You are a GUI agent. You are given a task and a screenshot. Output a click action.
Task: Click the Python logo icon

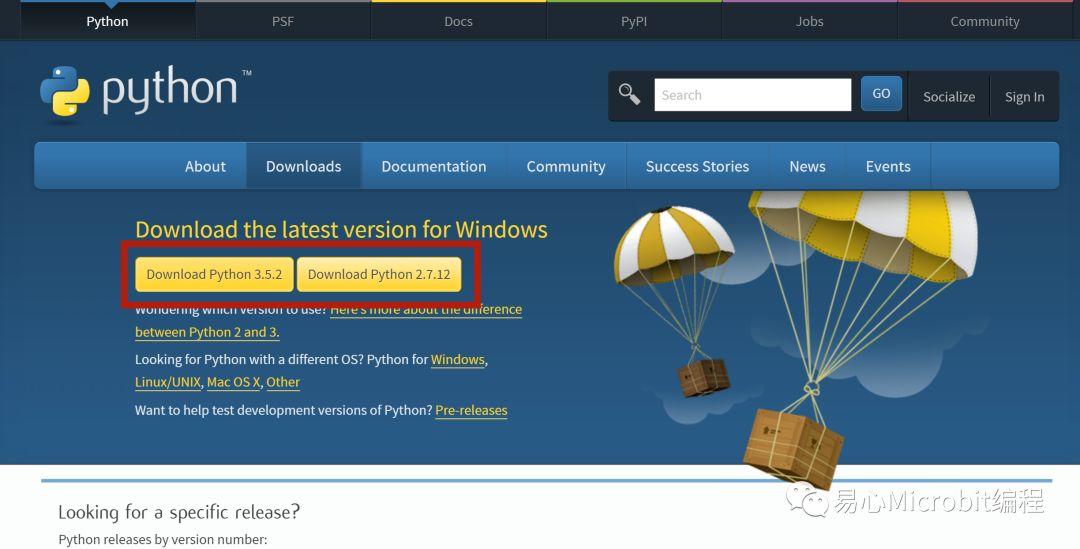tap(65, 91)
